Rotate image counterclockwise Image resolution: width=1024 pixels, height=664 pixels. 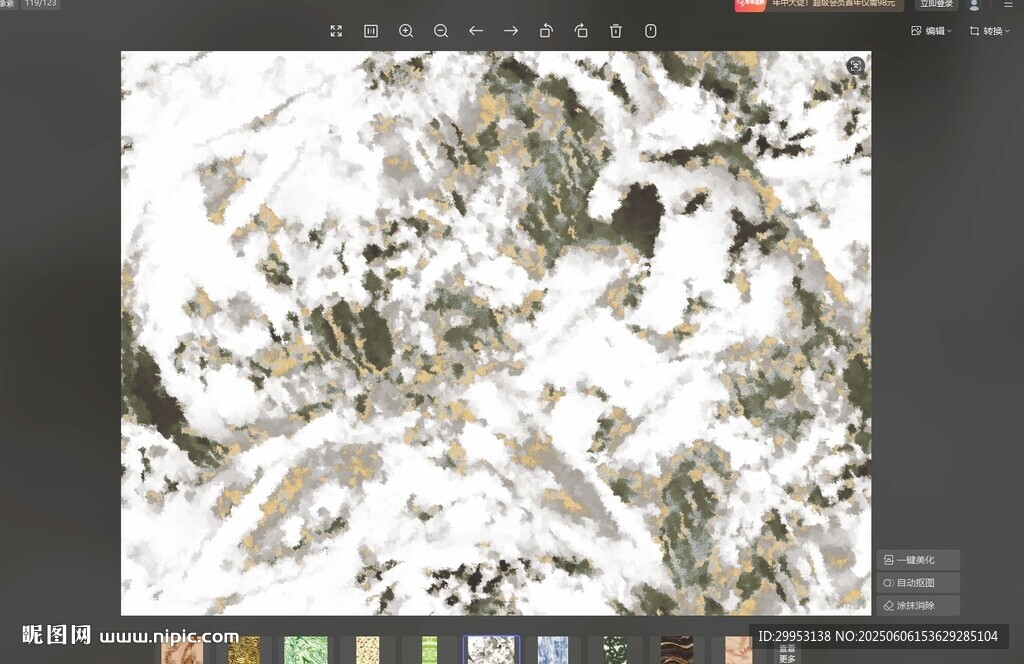(546, 31)
